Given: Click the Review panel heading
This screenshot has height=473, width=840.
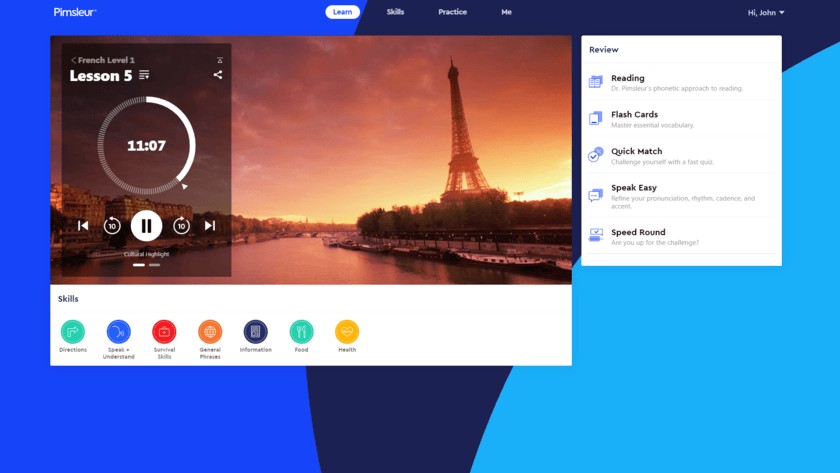Looking at the screenshot, I should tap(604, 49).
